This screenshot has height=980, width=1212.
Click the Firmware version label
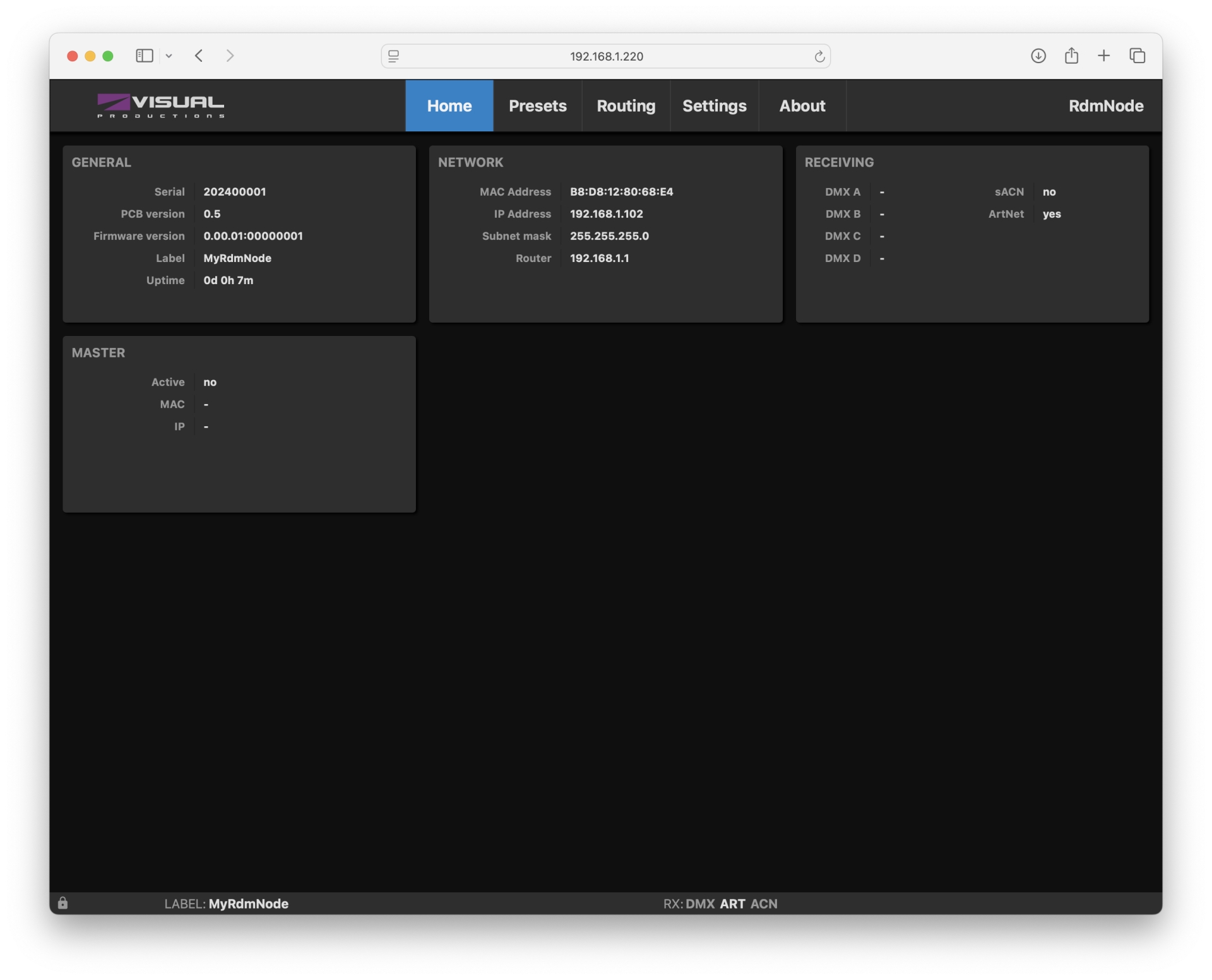(x=139, y=236)
